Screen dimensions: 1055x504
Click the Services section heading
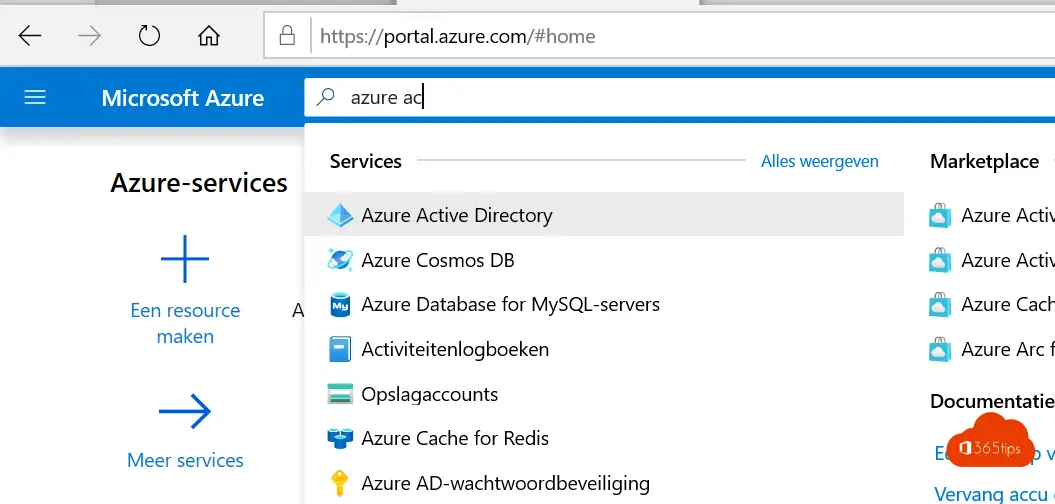click(x=365, y=161)
